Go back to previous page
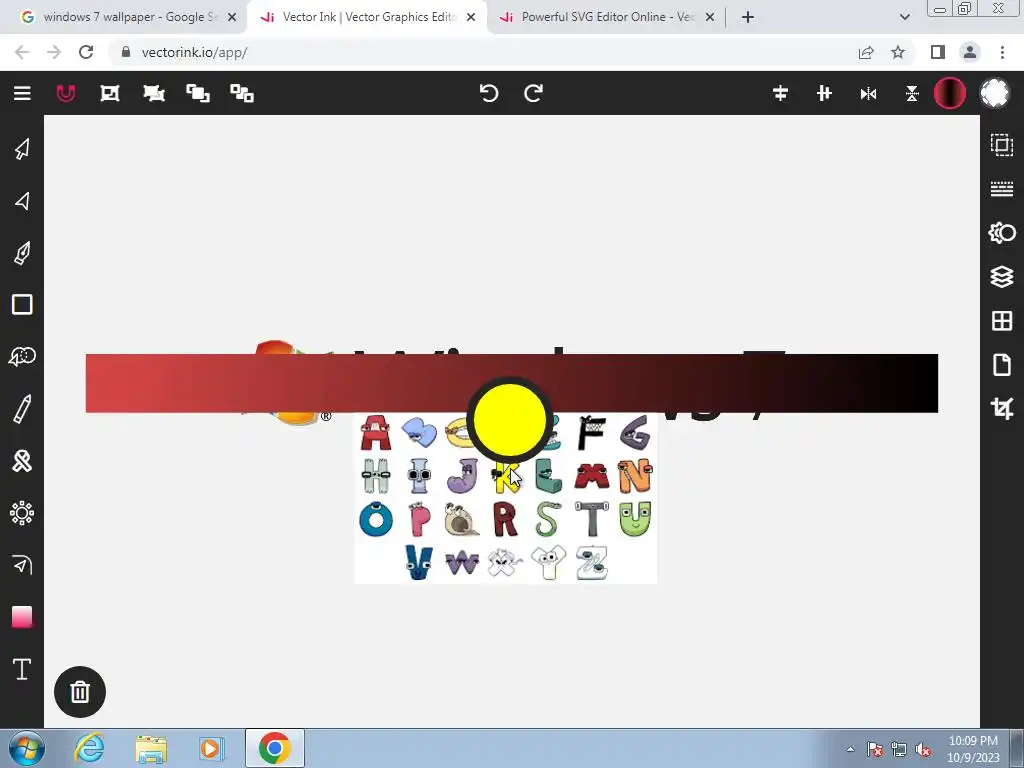Viewport: 1024px width, 768px height. point(22,52)
